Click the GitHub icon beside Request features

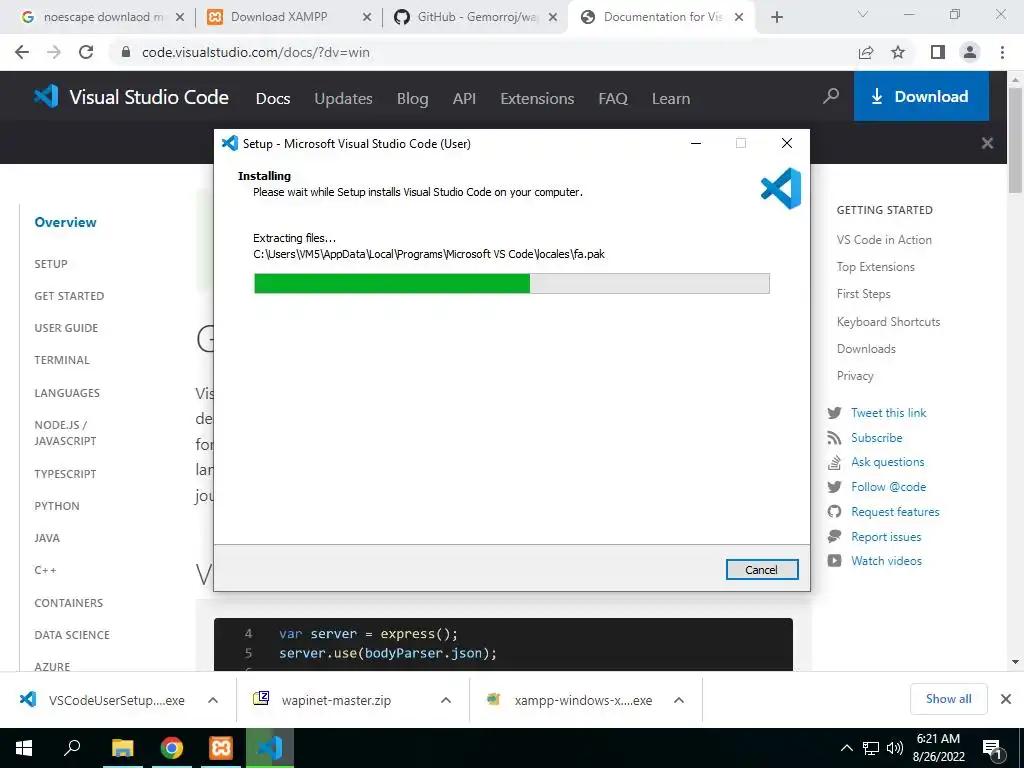coord(834,511)
